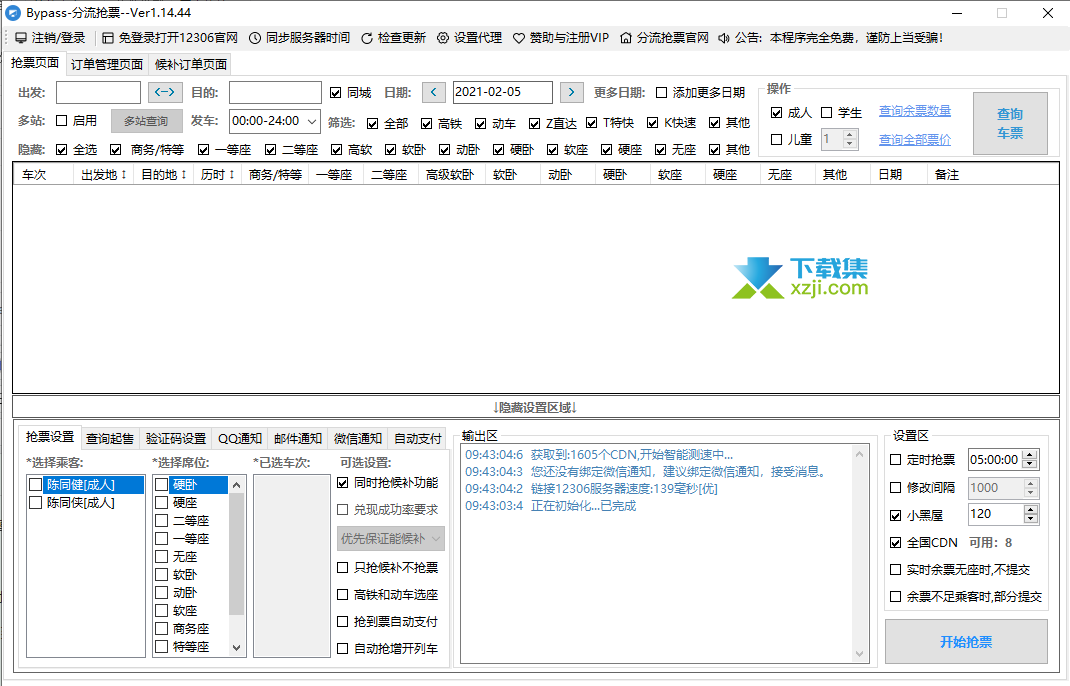Click the previous date arrow button

point(434,92)
